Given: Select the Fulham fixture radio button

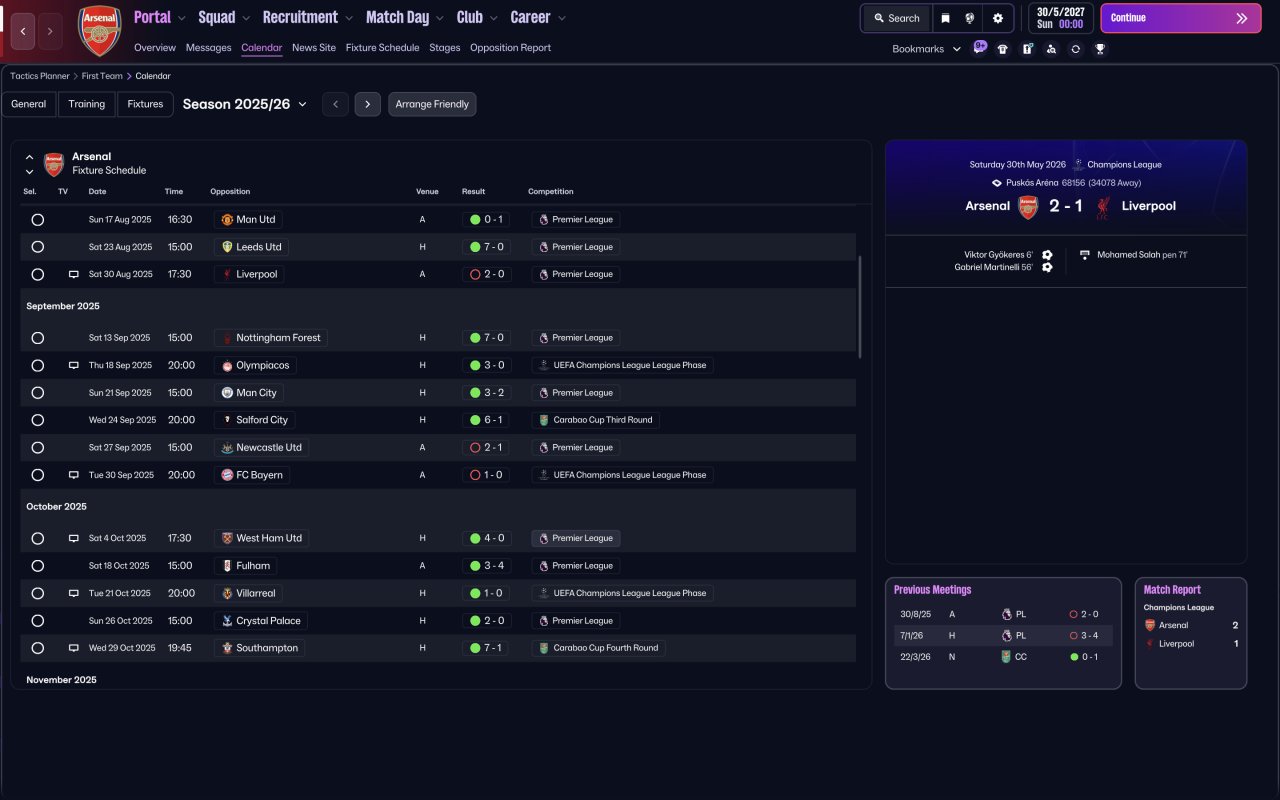Looking at the screenshot, I should click(37, 566).
